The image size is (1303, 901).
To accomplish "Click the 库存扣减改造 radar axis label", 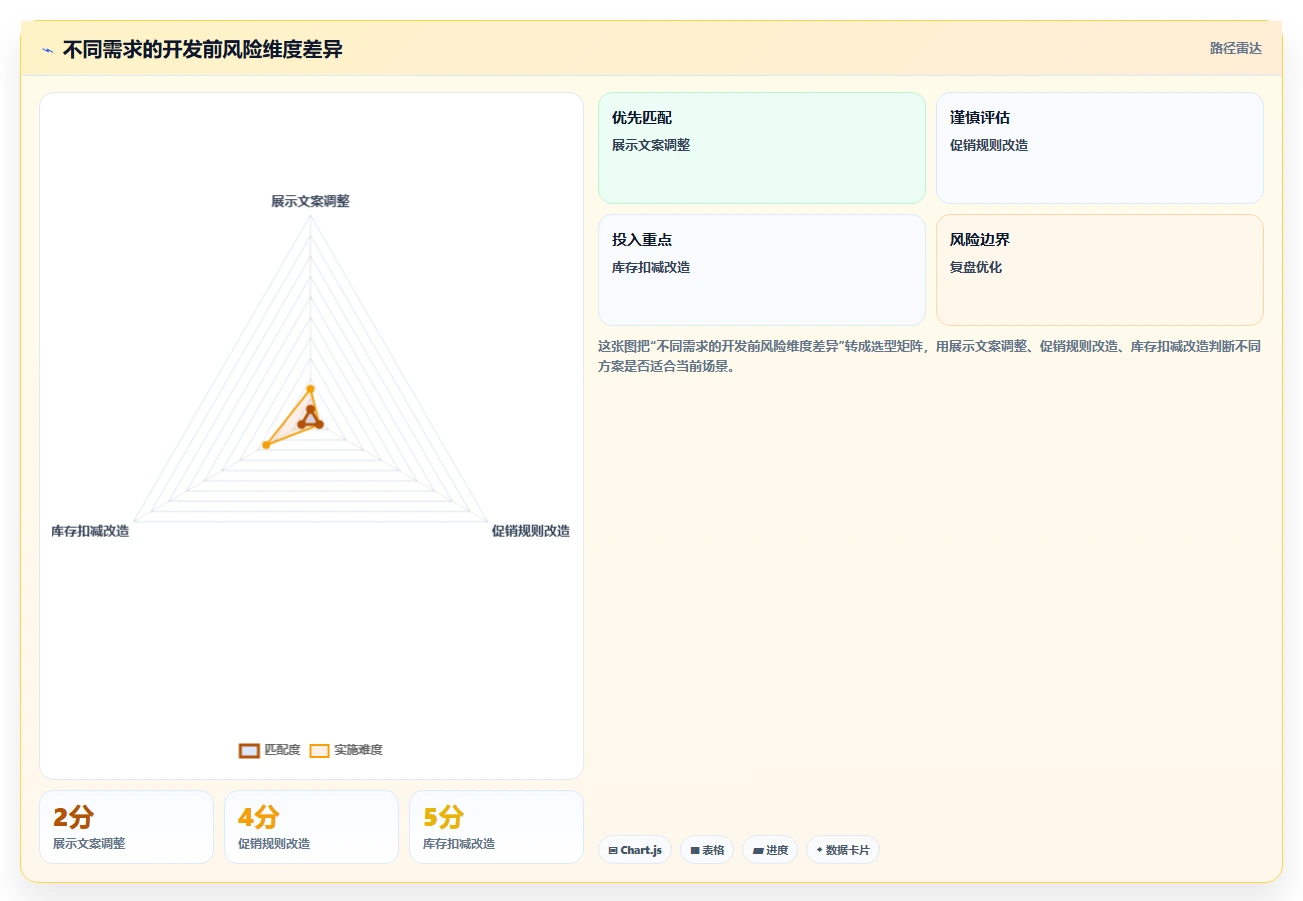I will tap(90, 531).
